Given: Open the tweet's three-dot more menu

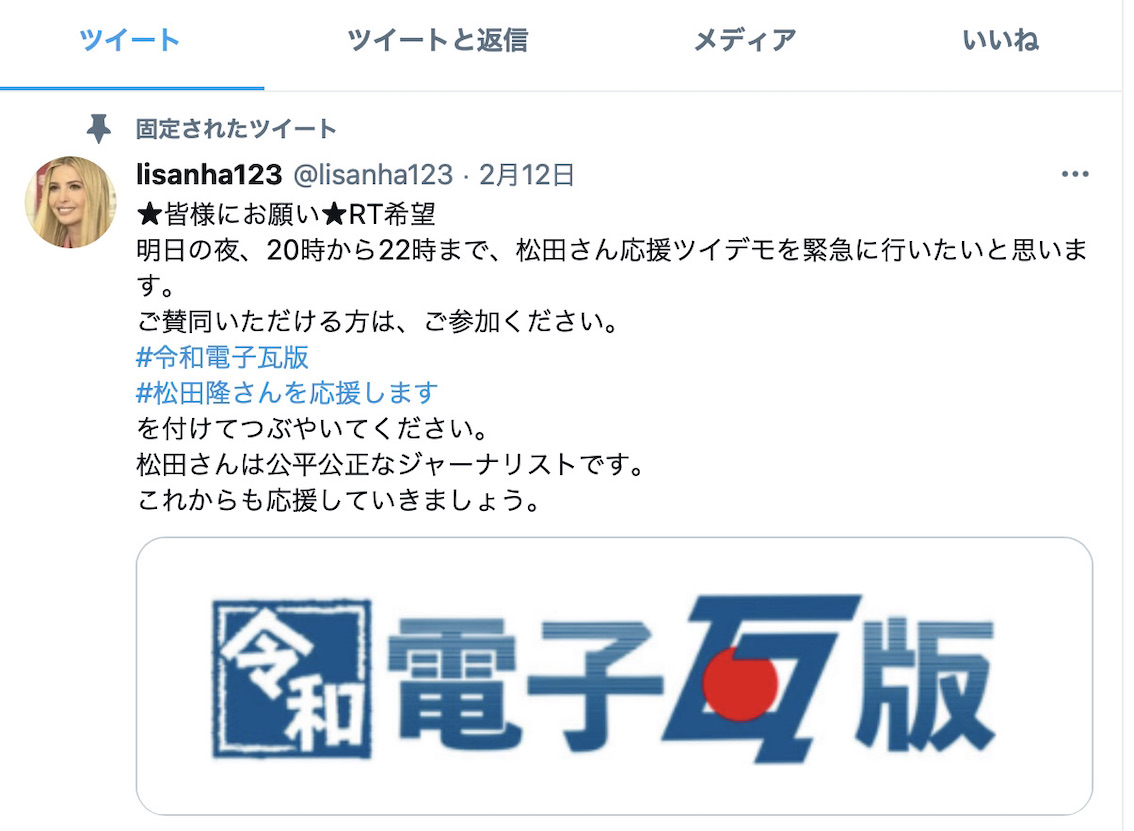Looking at the screenshot, I should click(x=1075, y=174).
